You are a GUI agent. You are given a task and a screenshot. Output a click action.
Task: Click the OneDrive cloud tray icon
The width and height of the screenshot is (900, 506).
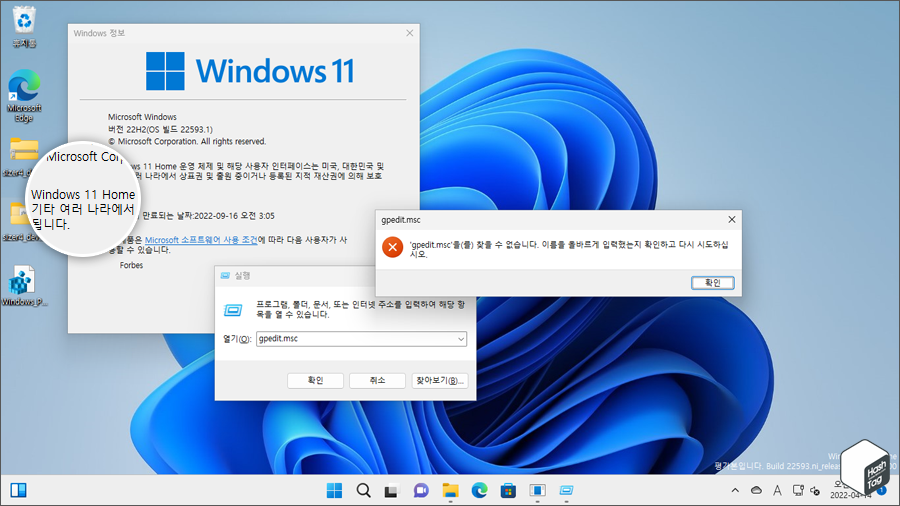(x=757, y=490)
